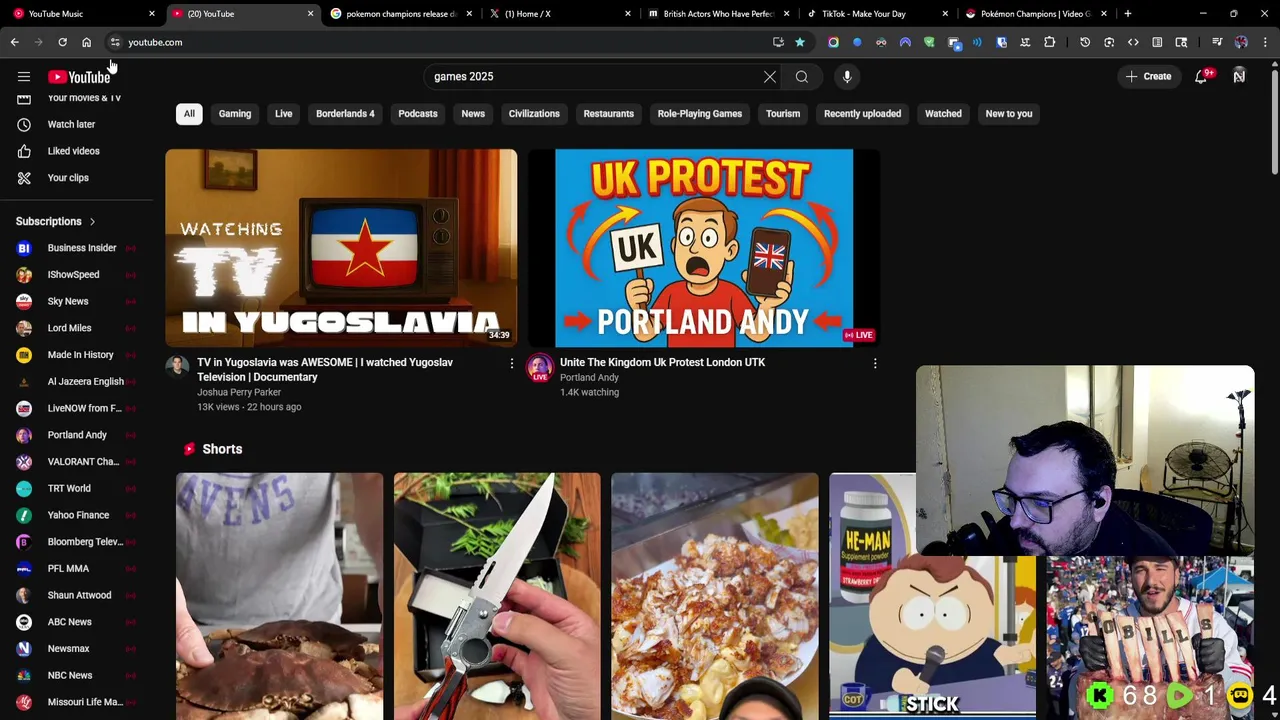This screenshot has height=720, width=1280.
Task: Expand the Subscriptions section
Action: [x=56, y=222]
